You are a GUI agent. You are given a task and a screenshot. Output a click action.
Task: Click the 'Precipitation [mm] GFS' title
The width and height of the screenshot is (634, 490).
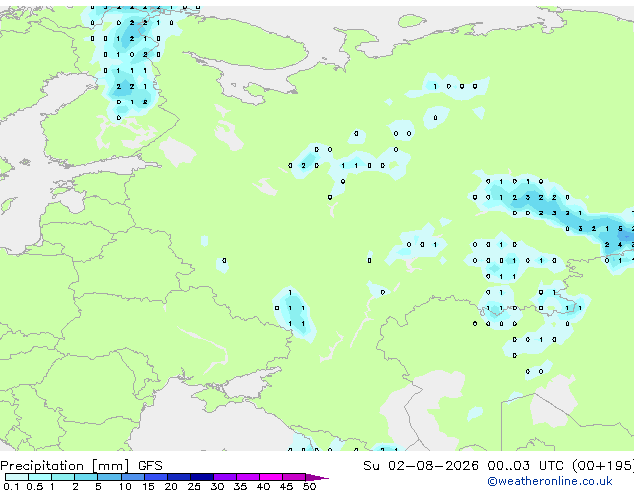[81, 466]
